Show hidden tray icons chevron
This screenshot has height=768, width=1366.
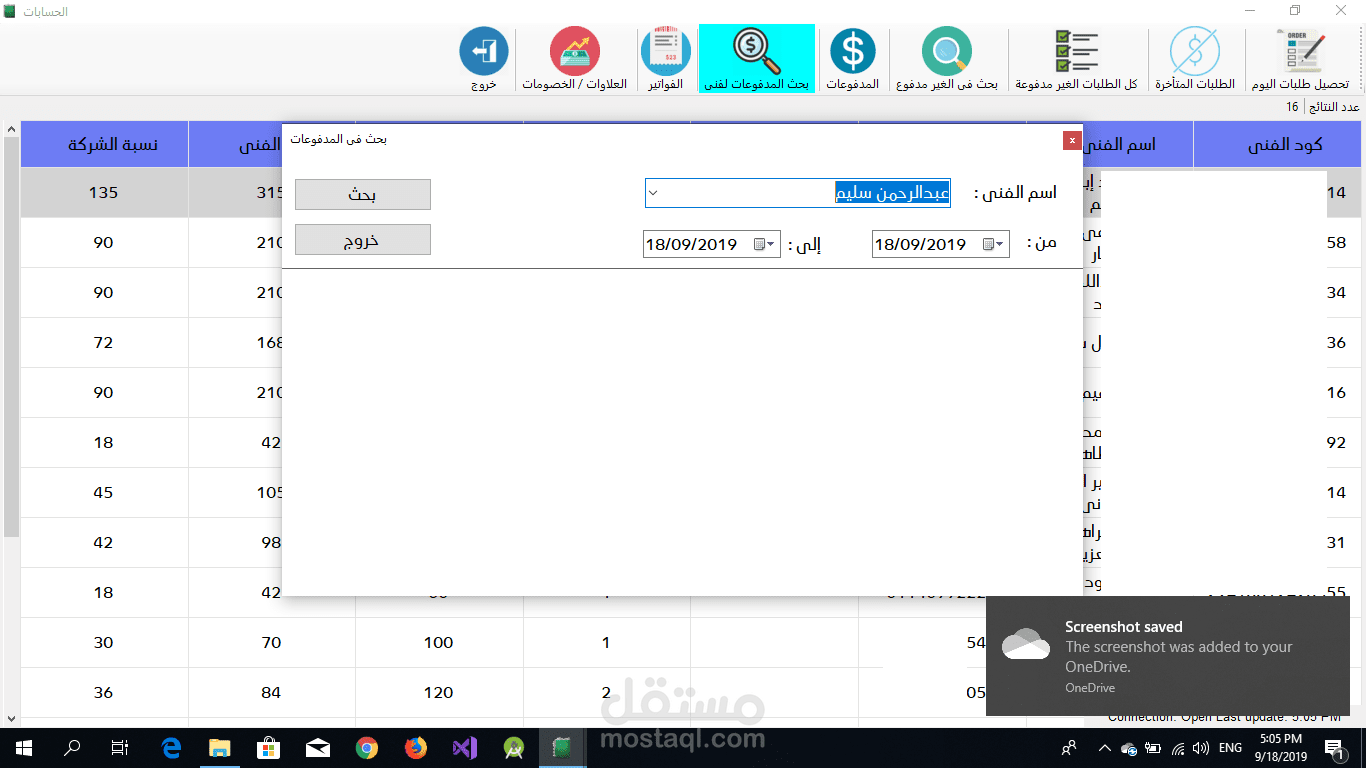(1104, 747)
